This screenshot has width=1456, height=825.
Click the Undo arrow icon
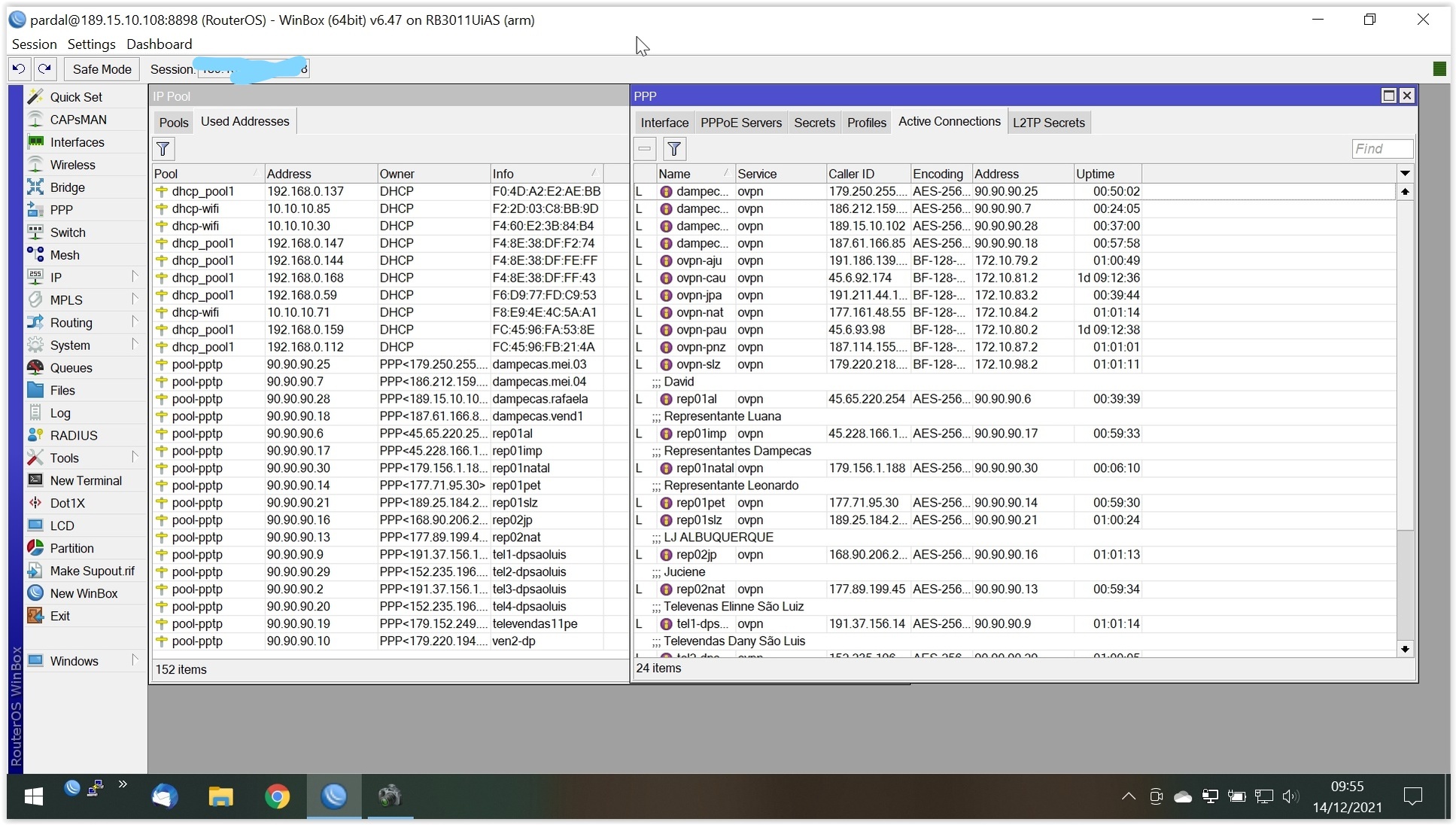point(19,68)
